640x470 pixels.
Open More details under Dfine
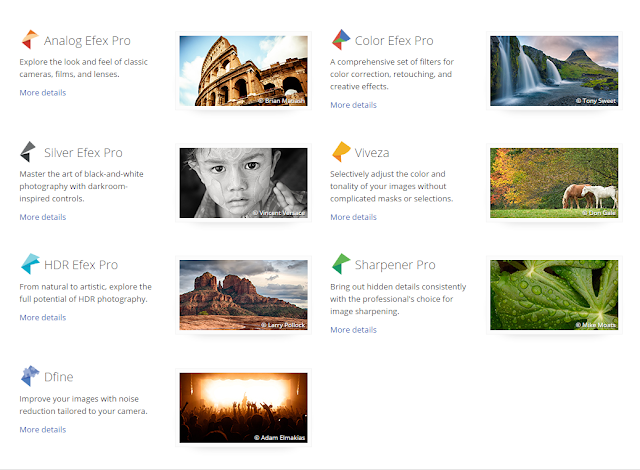tap(43, 430)
